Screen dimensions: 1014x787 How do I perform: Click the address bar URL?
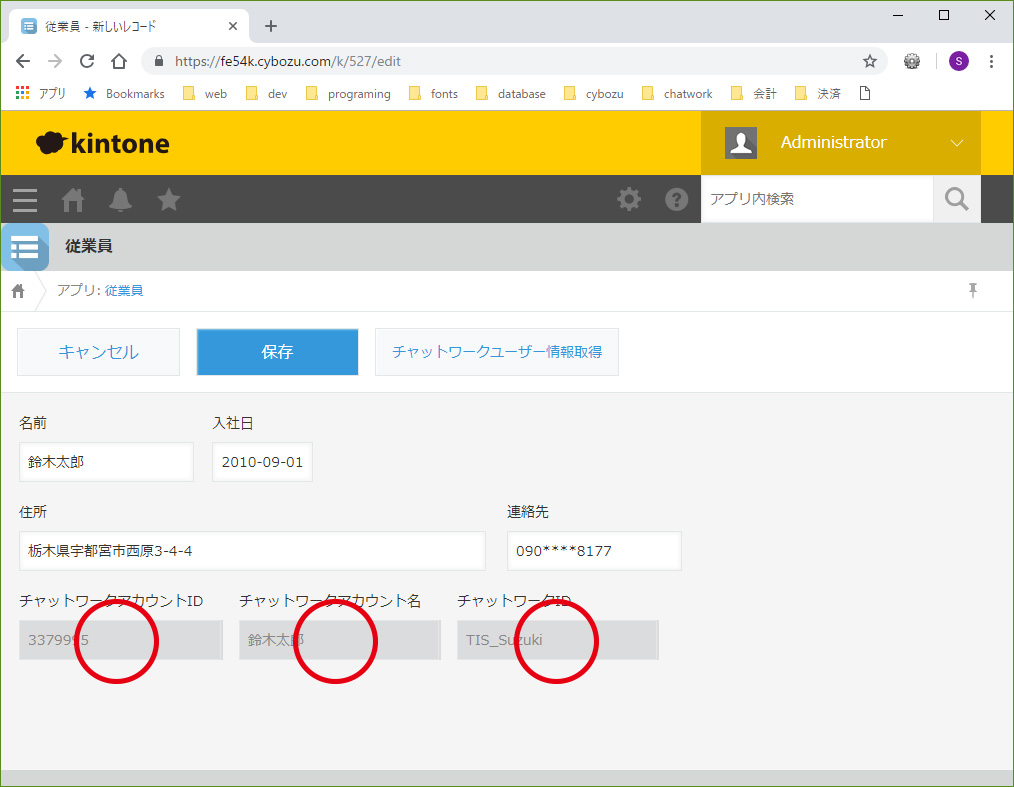[288, 61]
